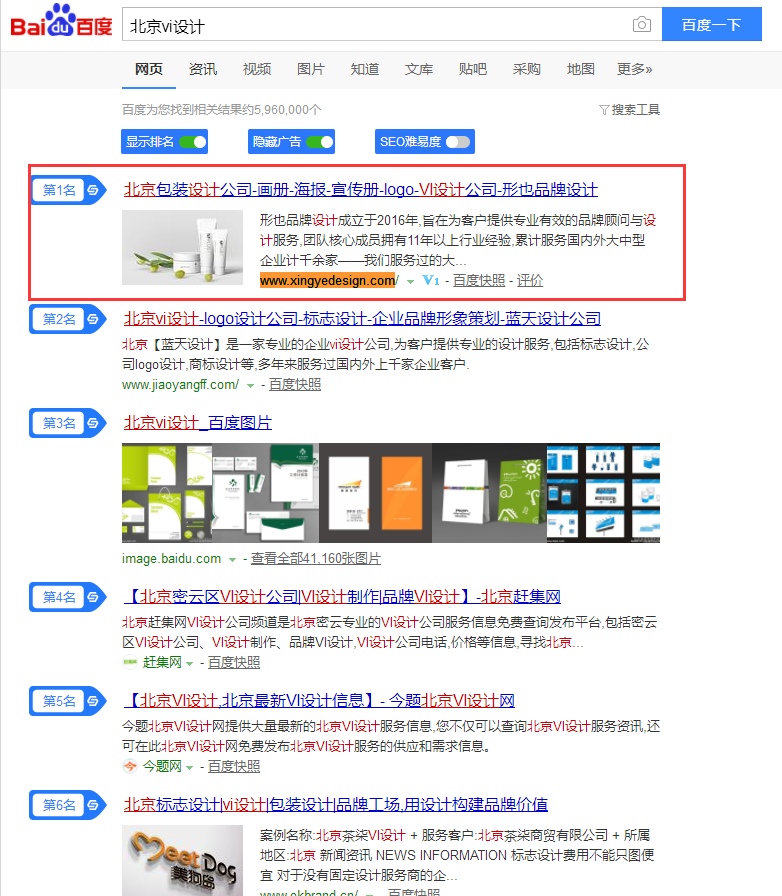Screen dimensions: 782x896
Task: Toggle 显示排名 switch
Action: pos(193,142)
